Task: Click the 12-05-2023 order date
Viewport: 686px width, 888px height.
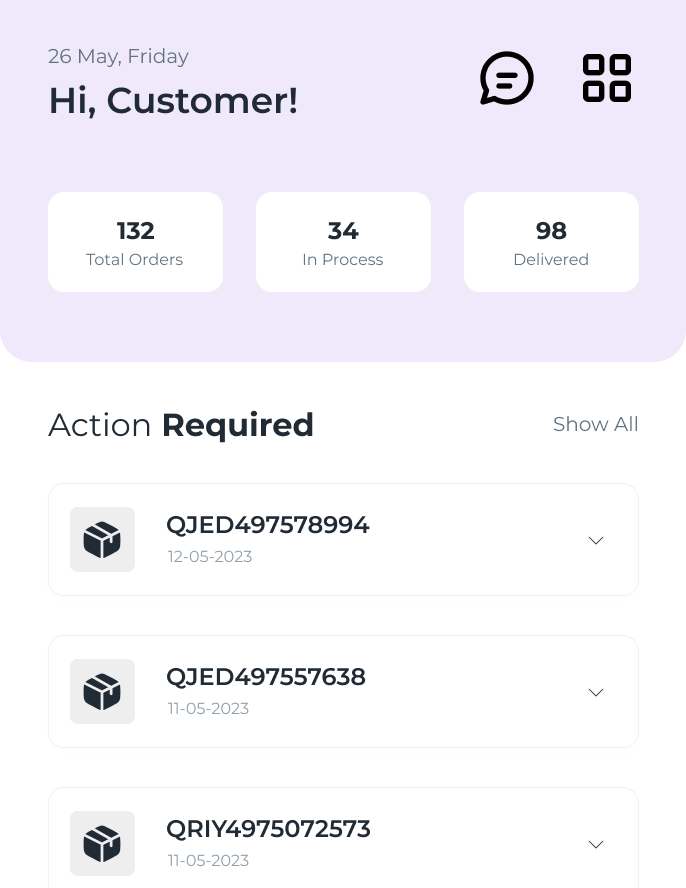Action: [x=210, y=556]
